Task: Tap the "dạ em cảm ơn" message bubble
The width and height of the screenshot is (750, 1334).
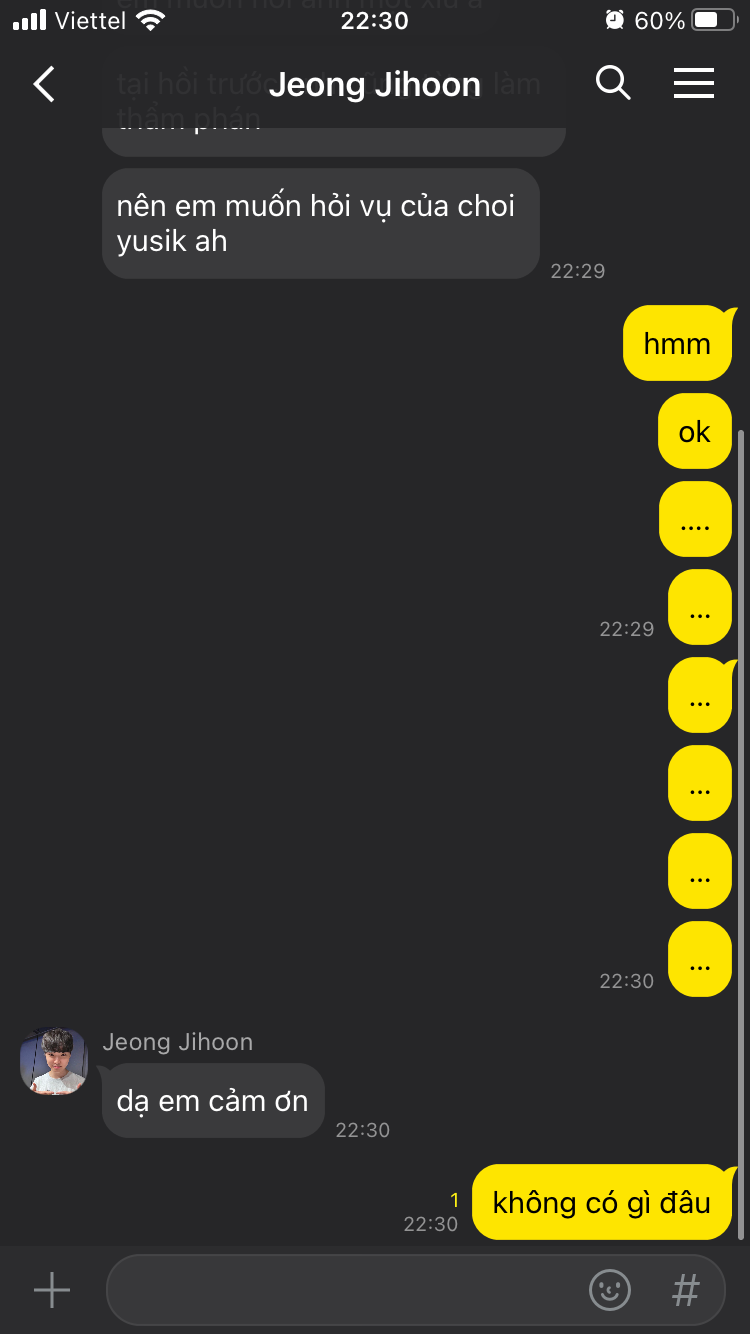Action: tap(213, 1101)
